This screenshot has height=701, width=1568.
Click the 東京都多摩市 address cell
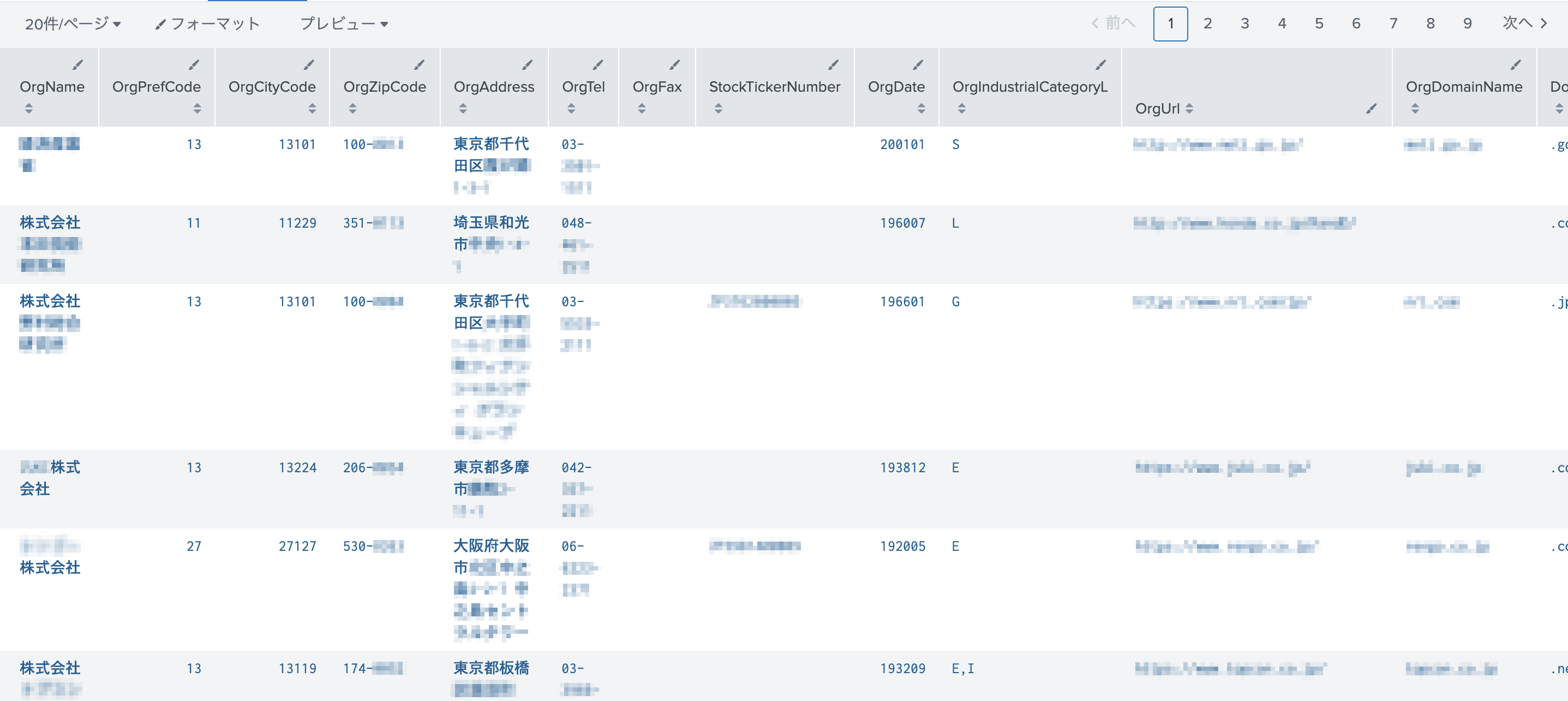490,467
